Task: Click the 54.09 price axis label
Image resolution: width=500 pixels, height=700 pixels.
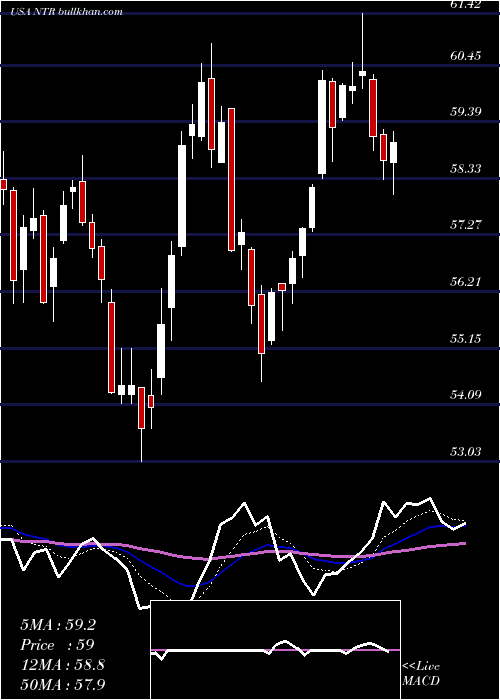Action: (x=466, y=395)
